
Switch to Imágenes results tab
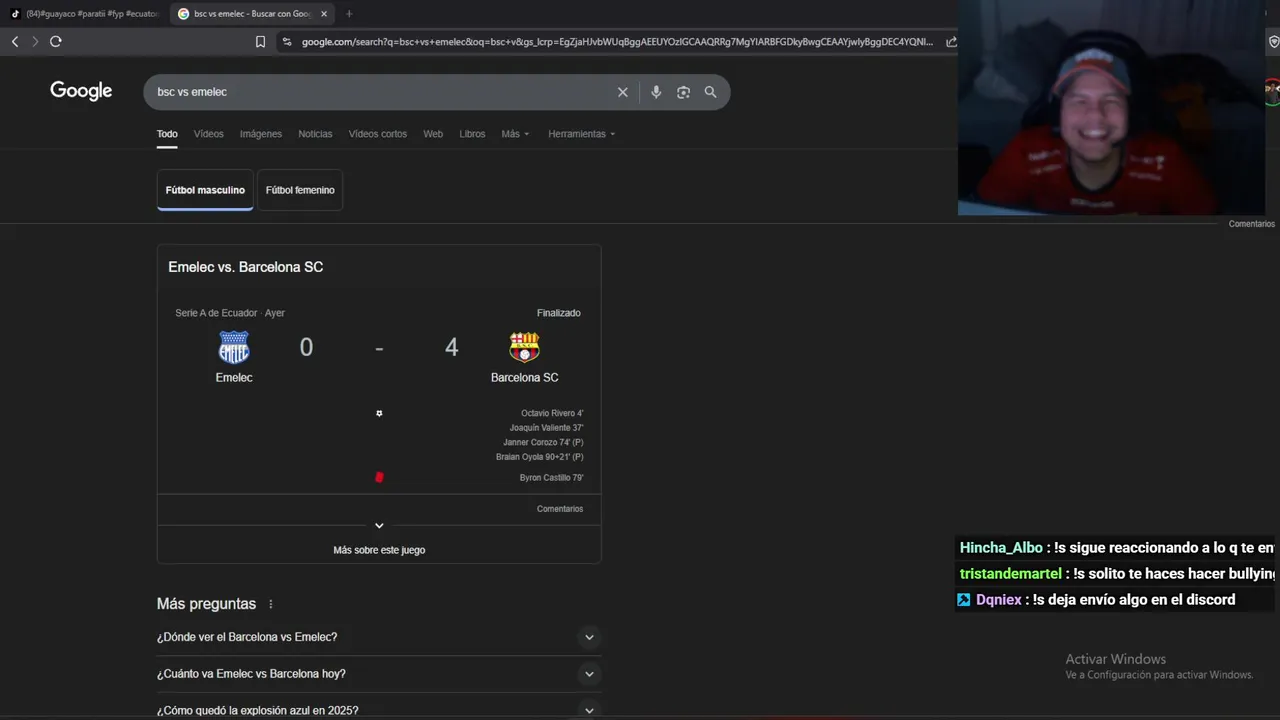click(x=261, y=134)
